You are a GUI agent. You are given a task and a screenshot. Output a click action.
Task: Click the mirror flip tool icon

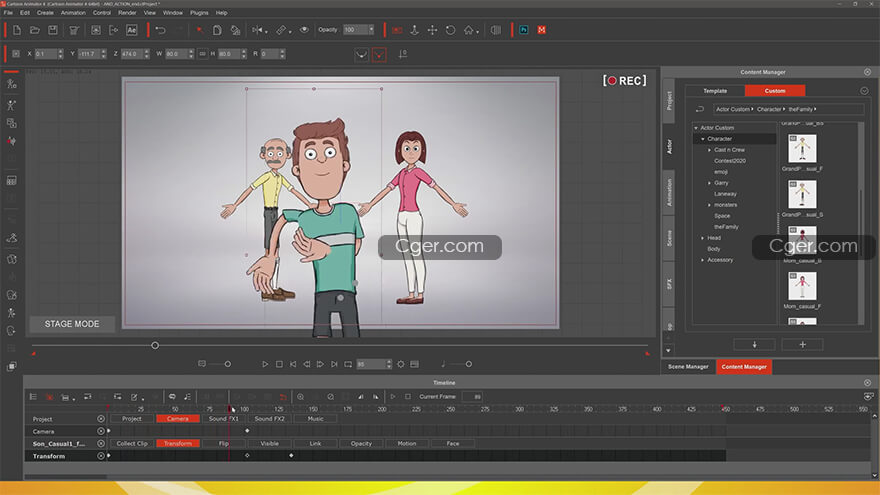pos(258,30)
